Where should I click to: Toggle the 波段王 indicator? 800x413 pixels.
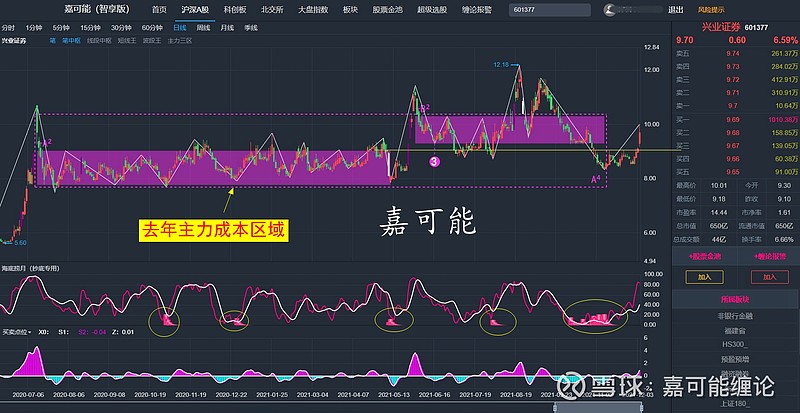152,40
